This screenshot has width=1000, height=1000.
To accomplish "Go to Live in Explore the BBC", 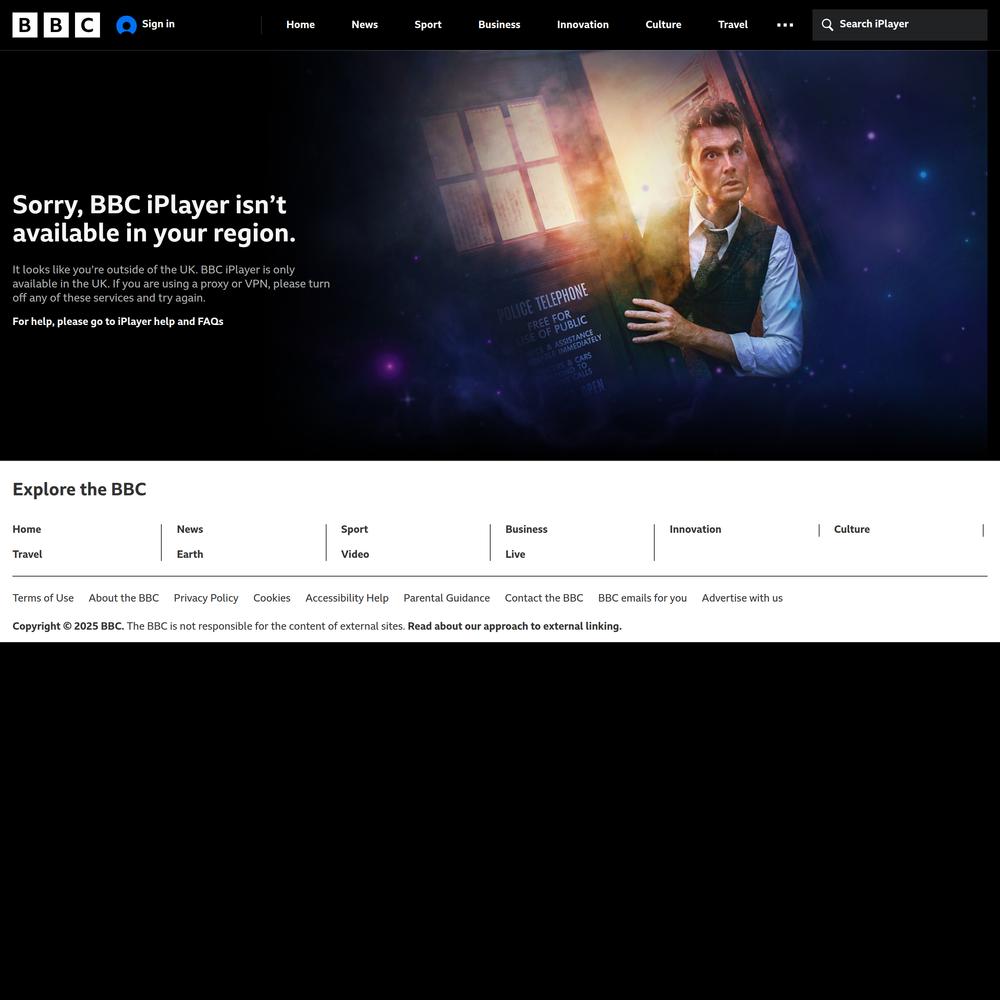I will [x=515, y=554].
